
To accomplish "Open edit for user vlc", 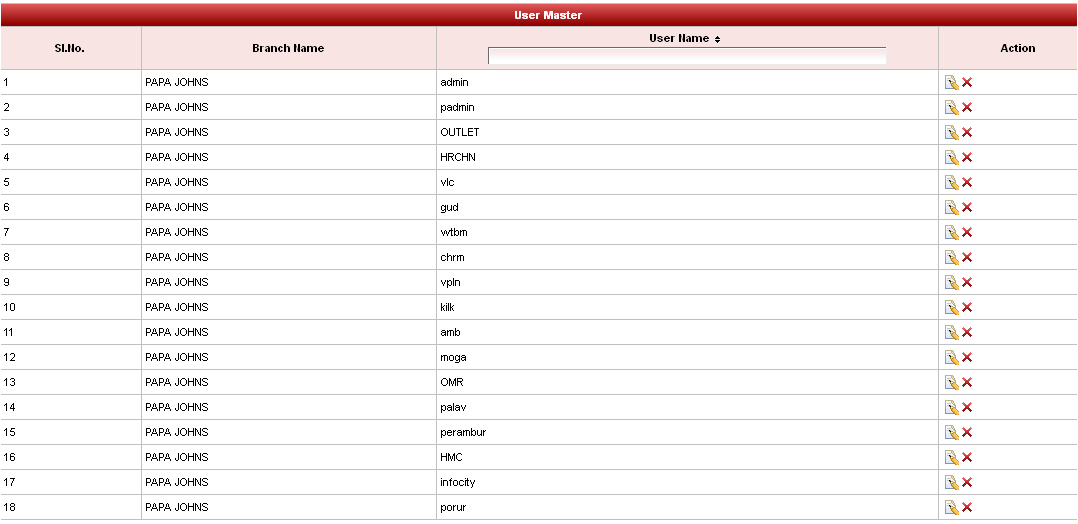I will (952, 182).
